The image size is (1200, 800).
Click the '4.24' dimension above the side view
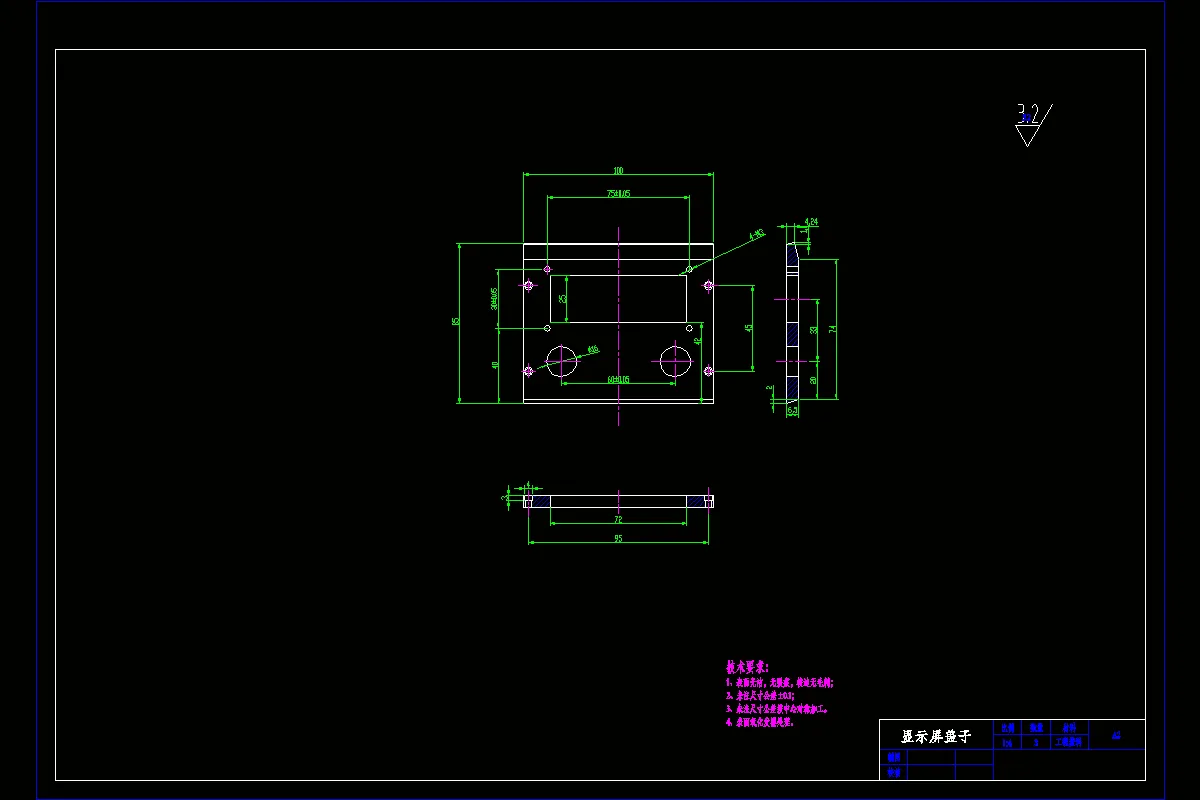[811, 221]
